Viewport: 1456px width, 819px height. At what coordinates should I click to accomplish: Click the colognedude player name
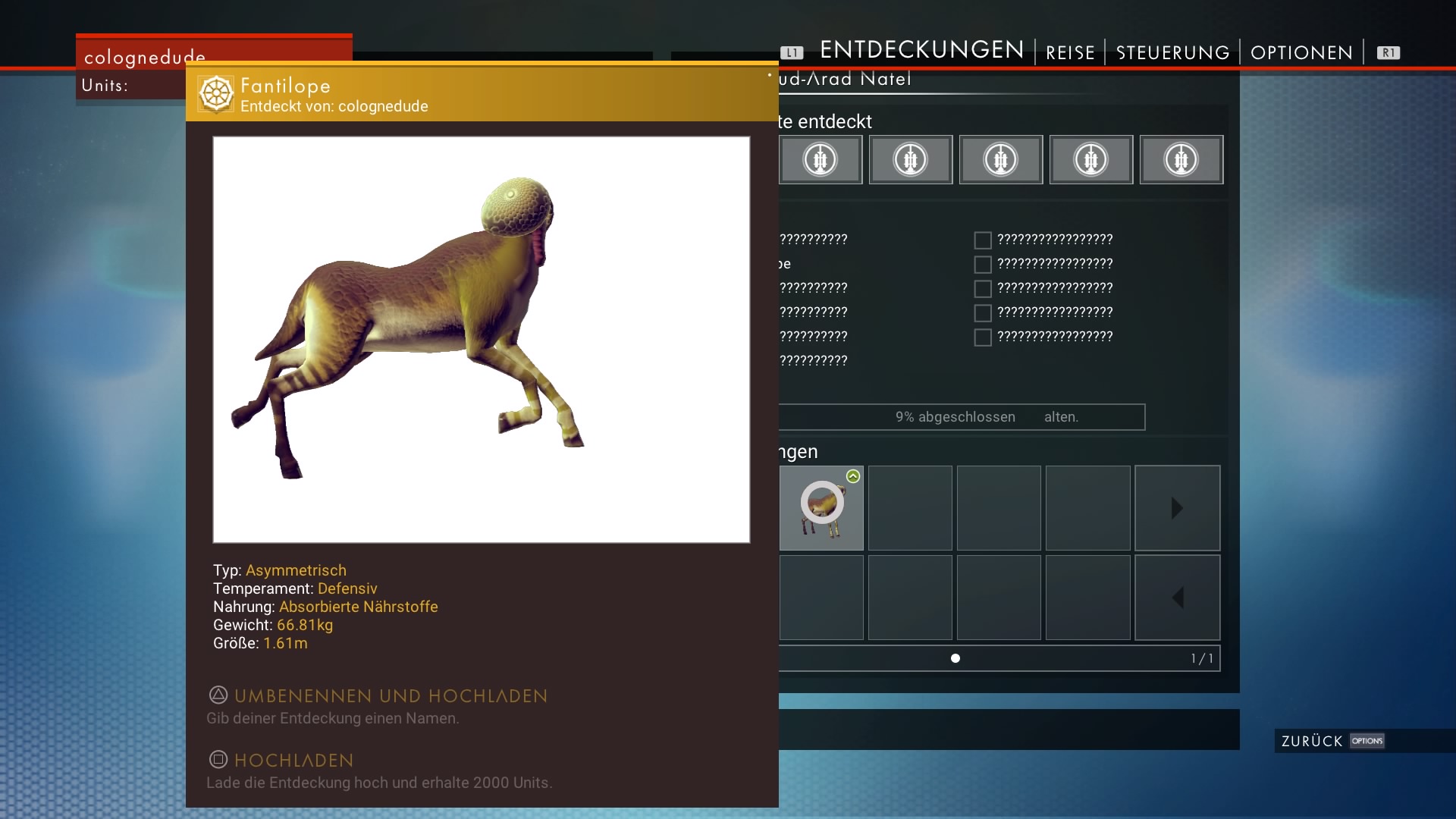click(x=145, y=58)
